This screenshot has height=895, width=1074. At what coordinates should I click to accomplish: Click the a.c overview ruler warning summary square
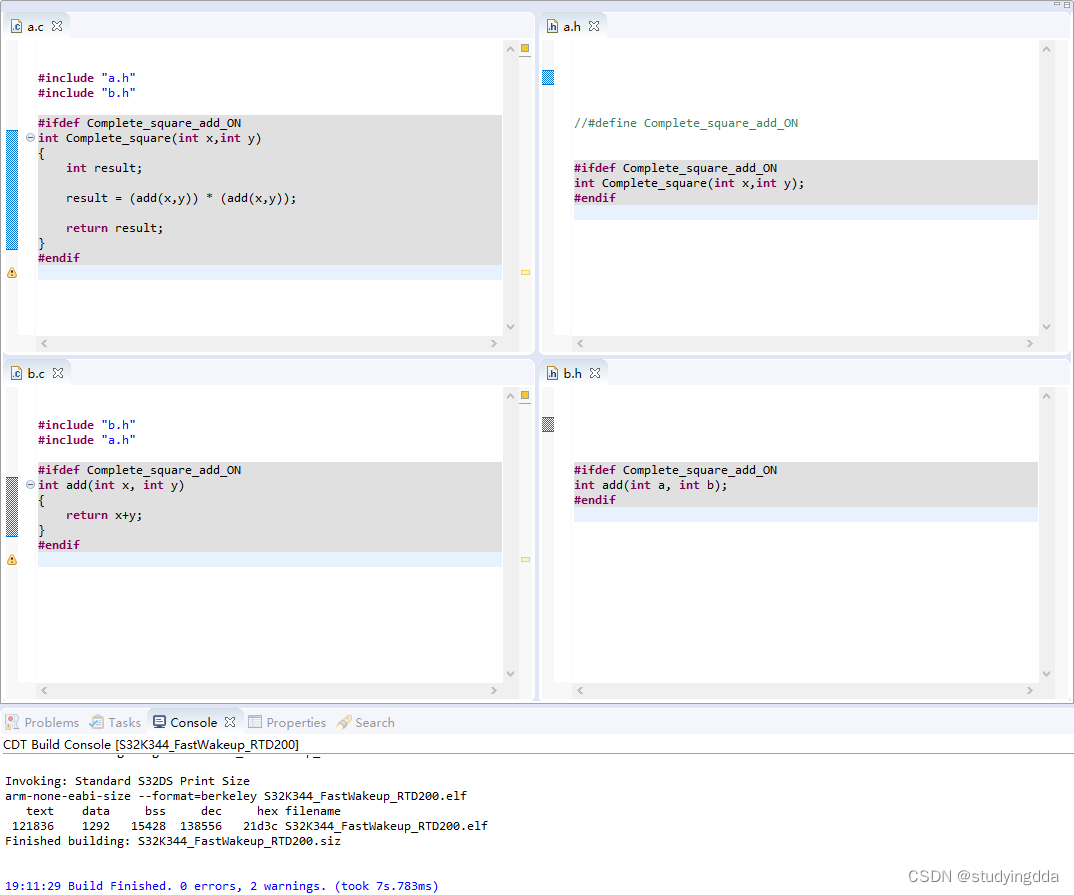tap(525, 48)
